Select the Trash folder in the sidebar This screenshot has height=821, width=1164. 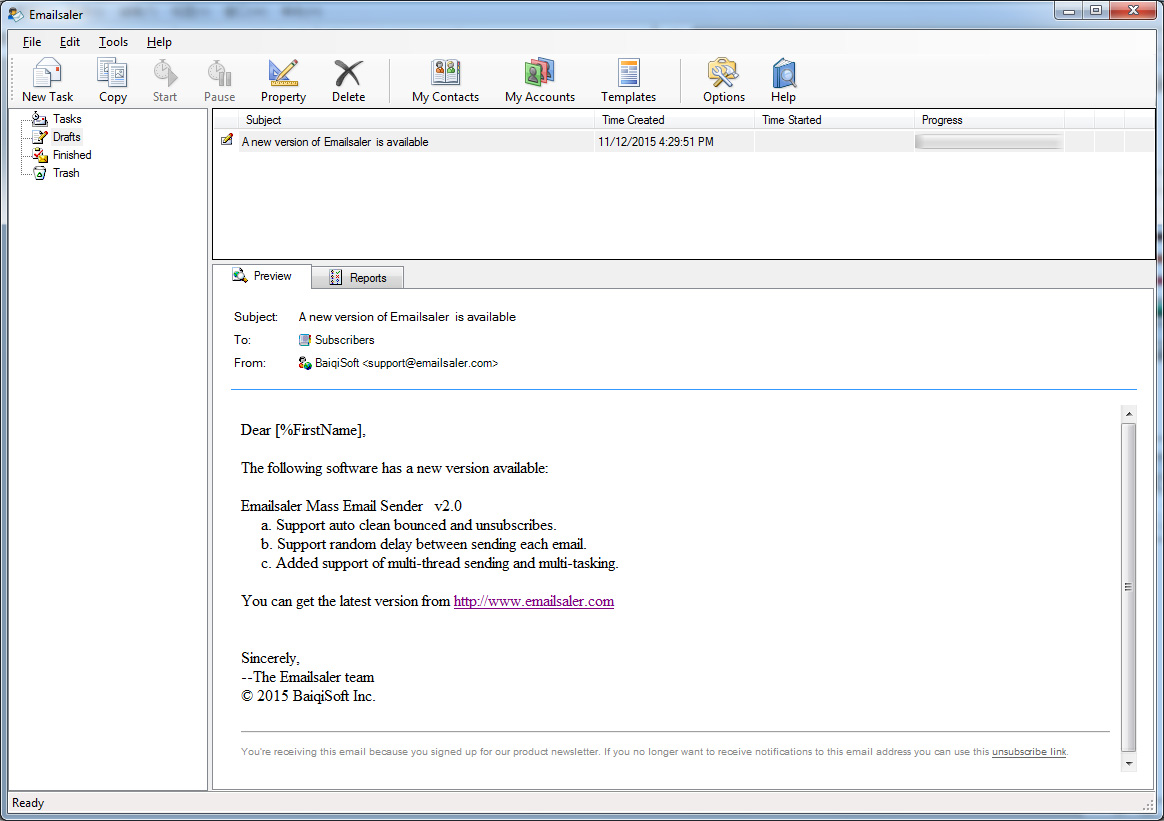coord(67,172)
